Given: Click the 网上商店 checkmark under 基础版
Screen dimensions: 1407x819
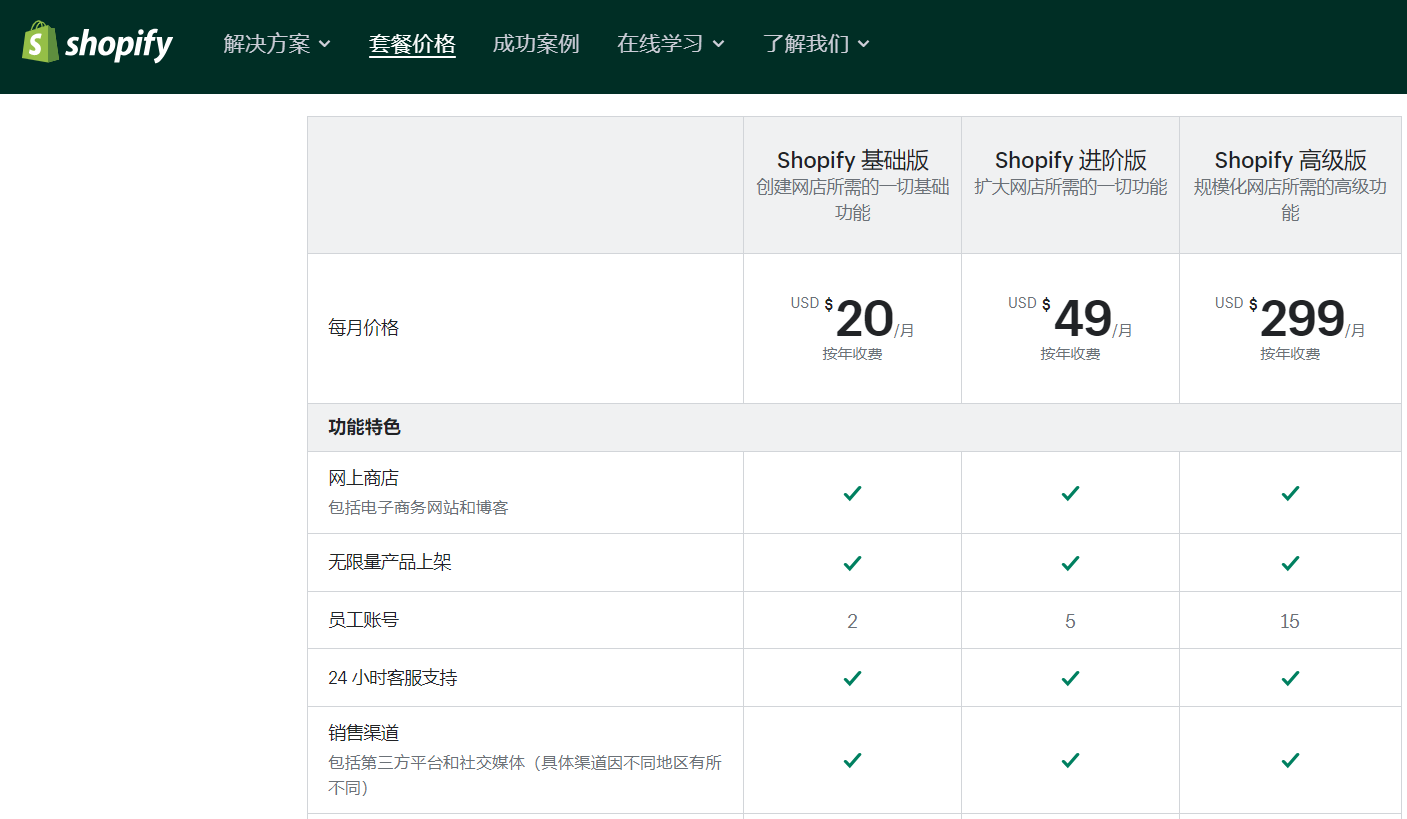Looking at the screenshot, I should [851, 493].
